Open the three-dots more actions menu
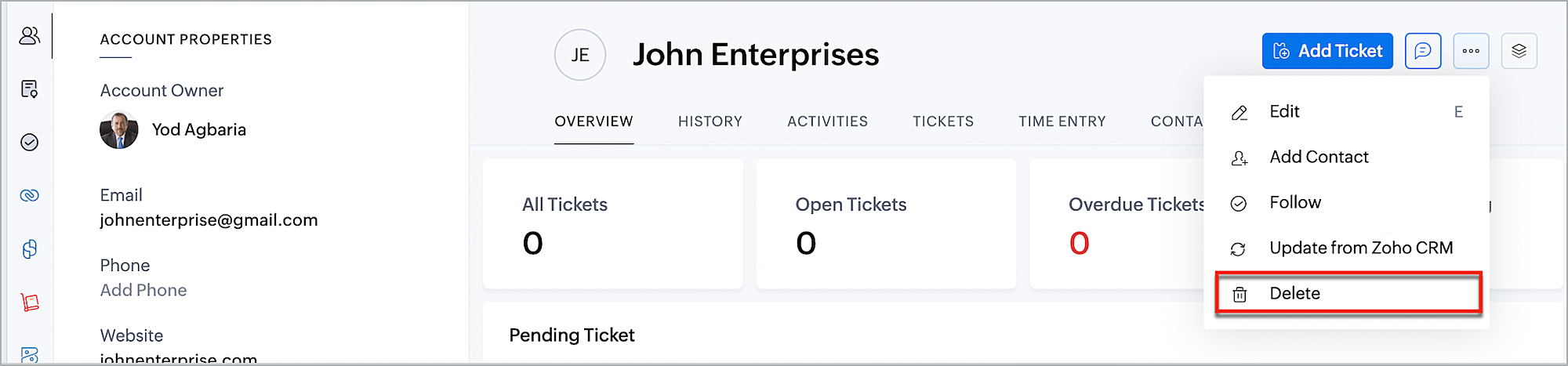The height and width of the screenshot is (366, 1568). click(x=1471, y=52)
